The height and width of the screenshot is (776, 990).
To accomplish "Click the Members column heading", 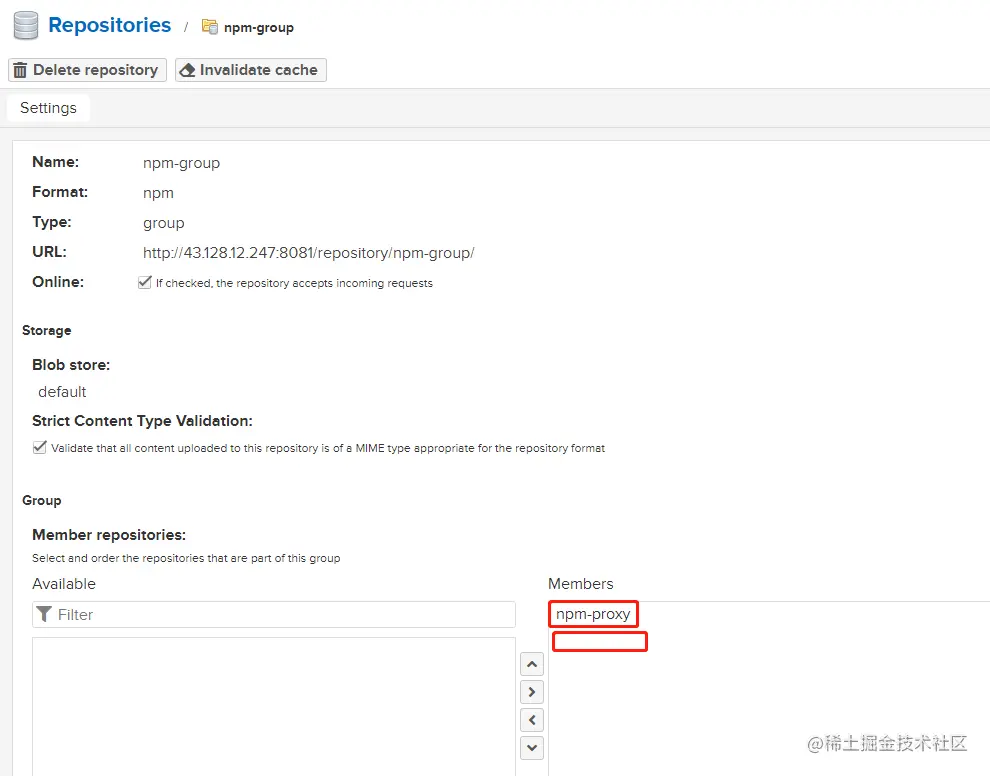I will (581, 584).
